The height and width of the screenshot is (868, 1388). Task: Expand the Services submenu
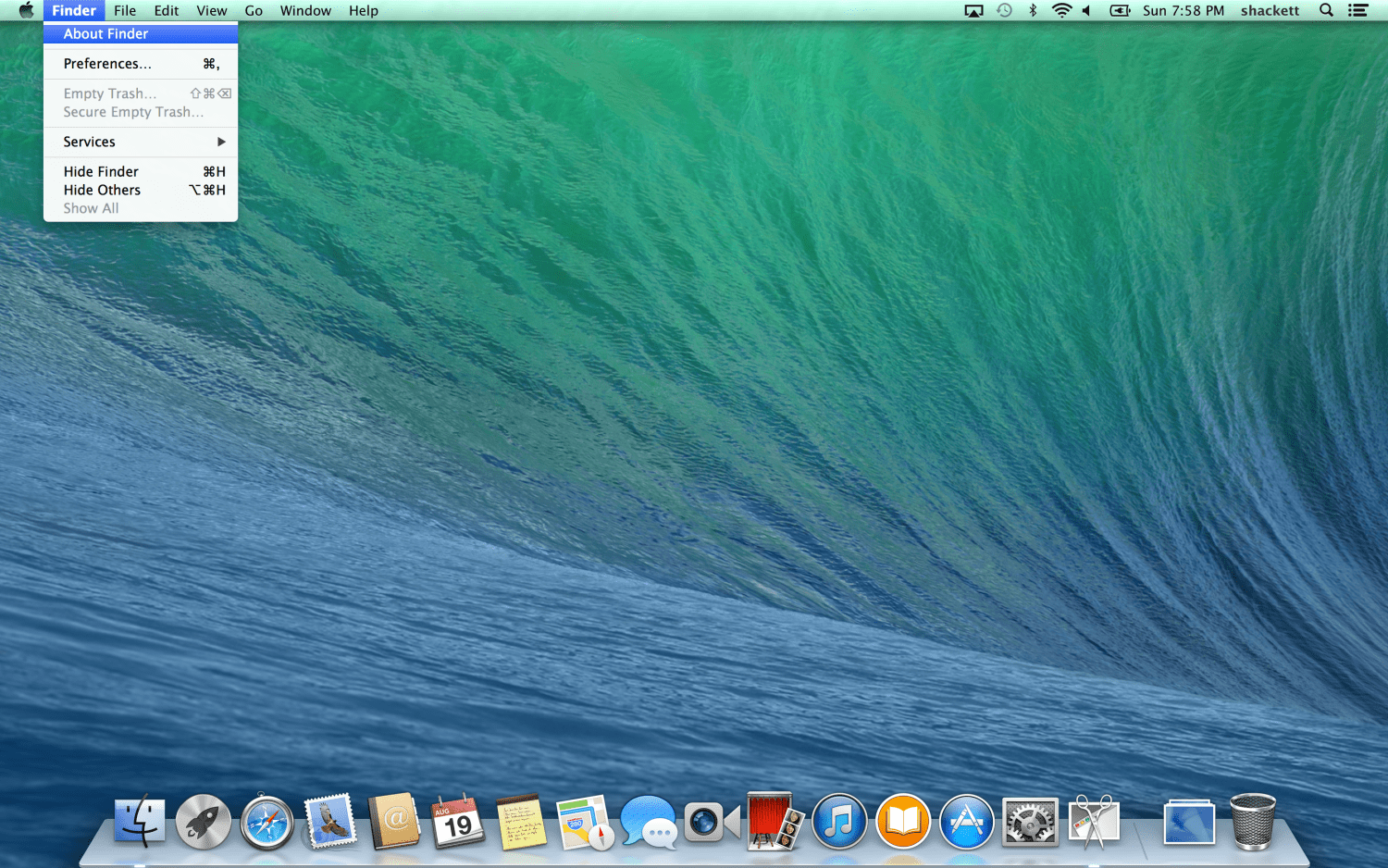(141, 142)
